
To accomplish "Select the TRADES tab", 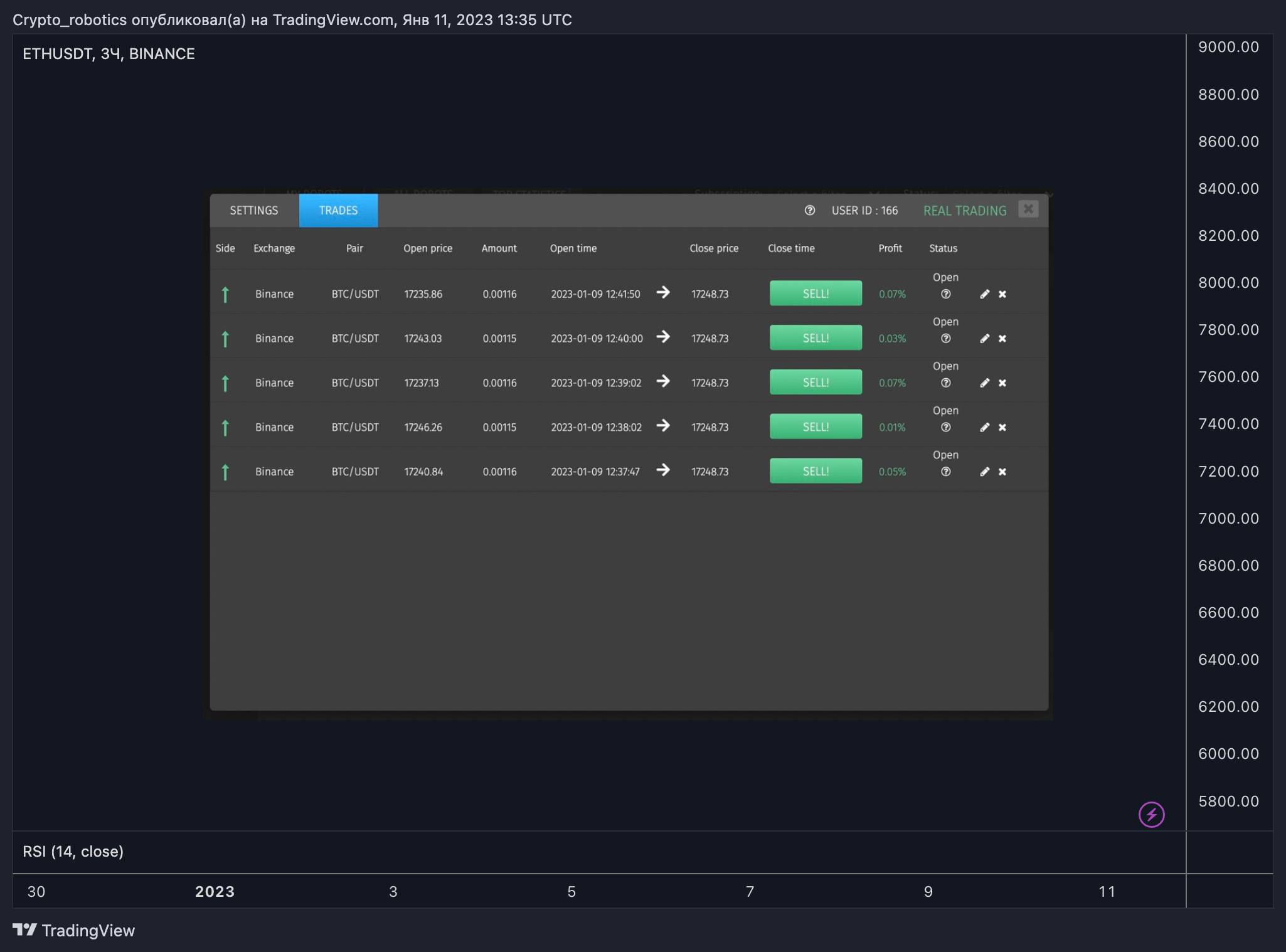I will click(x=338, y=211).
